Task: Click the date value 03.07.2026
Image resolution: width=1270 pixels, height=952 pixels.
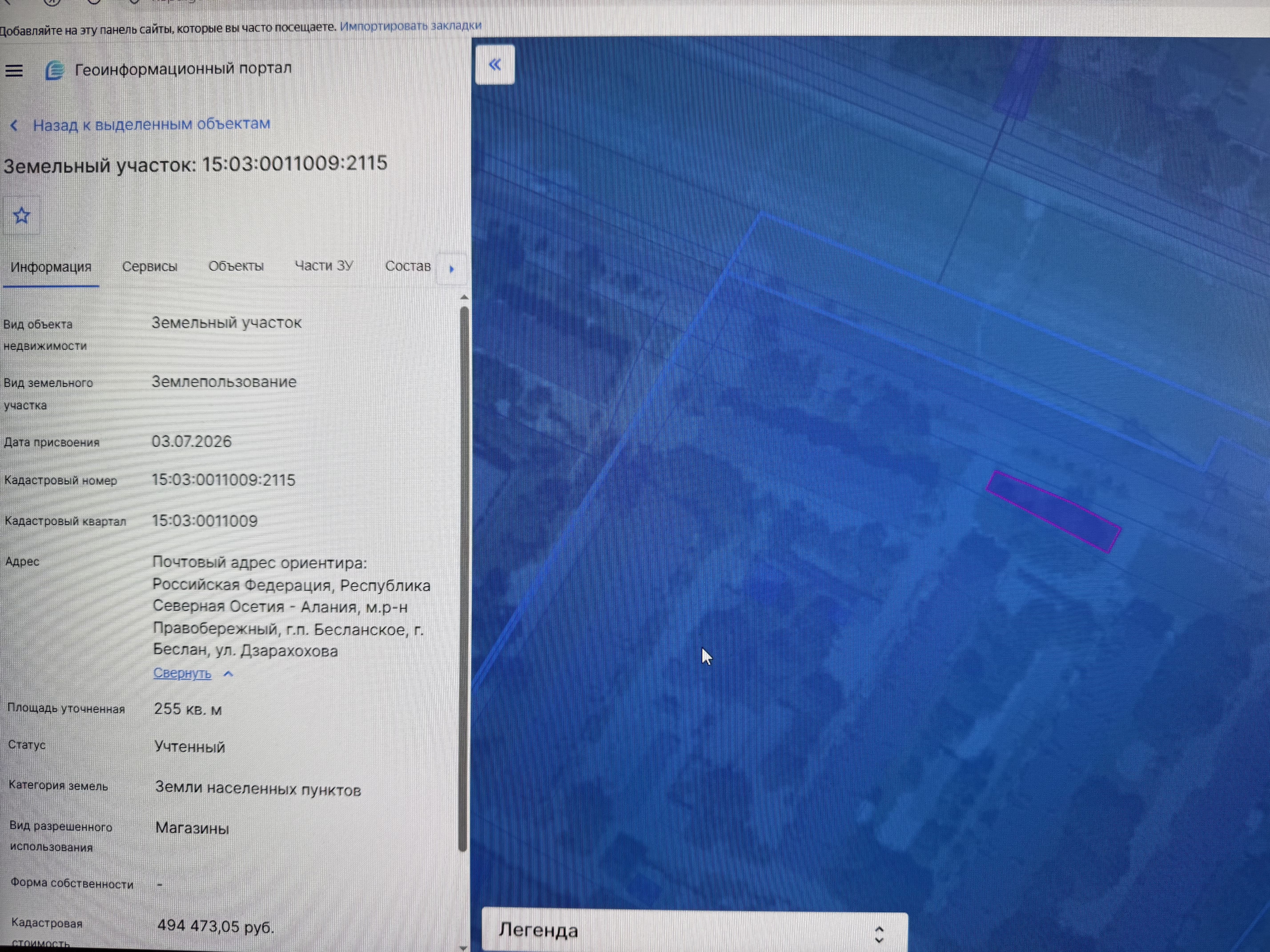Action: point(192,441)
